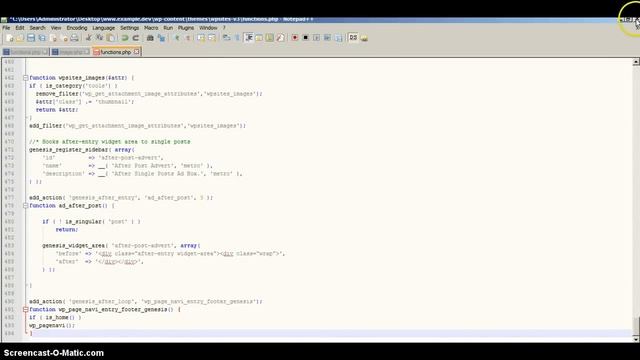The width and height of the screenshot is (640, 360).
Task: Click the Save Recorded Macro icon
Action: point(338,38)
